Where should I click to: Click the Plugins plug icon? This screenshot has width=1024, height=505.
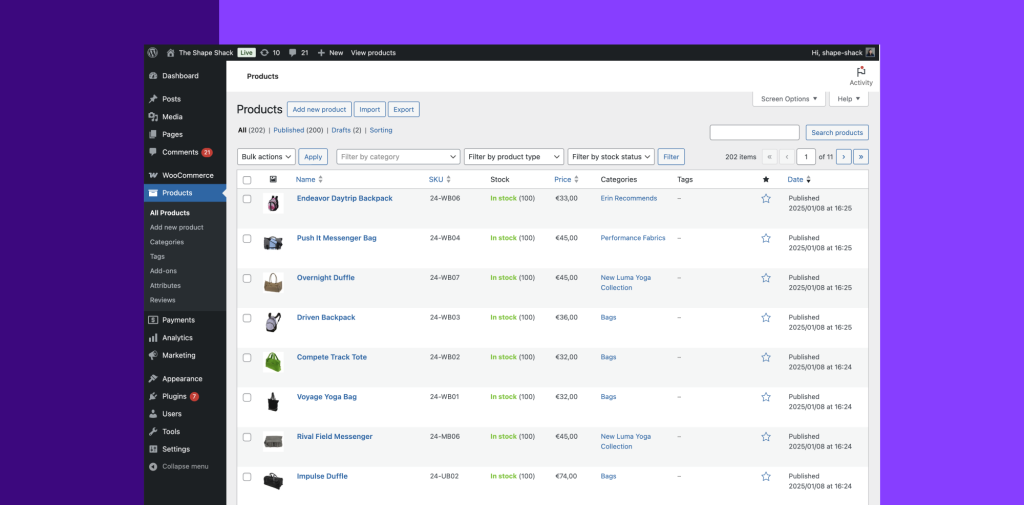click(x=153, y=397)
